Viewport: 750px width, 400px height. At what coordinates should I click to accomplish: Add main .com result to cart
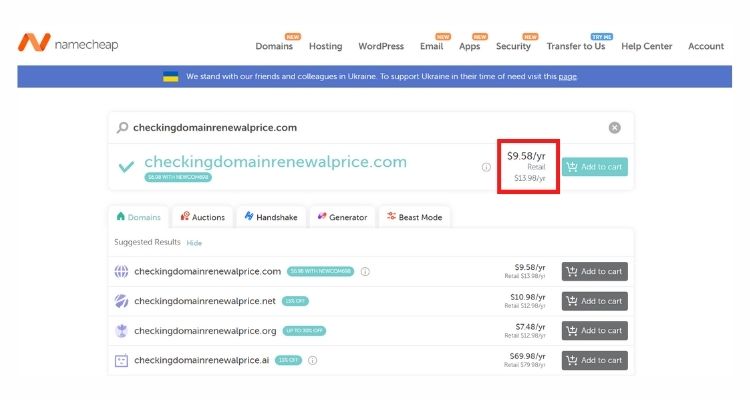pos(595,167)
